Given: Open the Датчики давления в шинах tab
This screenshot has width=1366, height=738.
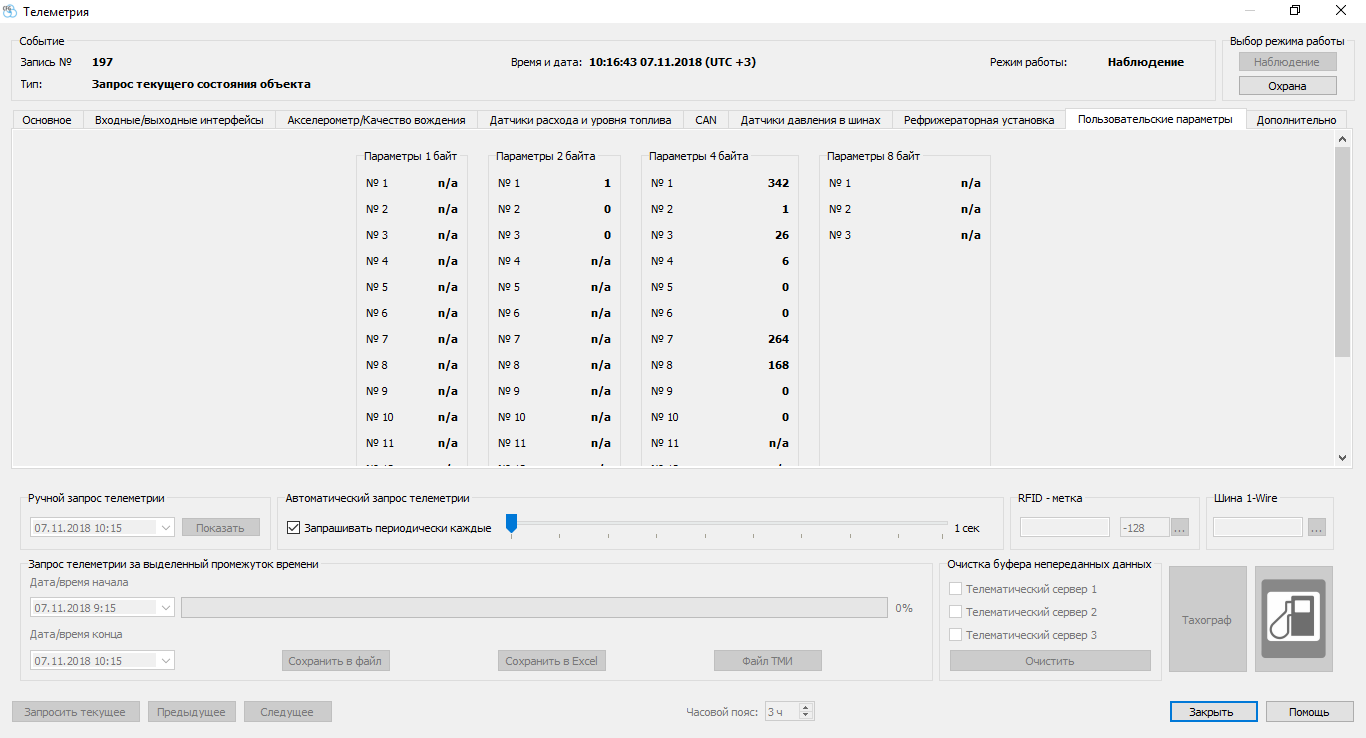Looking at the screenshot, I should [x=810, y=120].
